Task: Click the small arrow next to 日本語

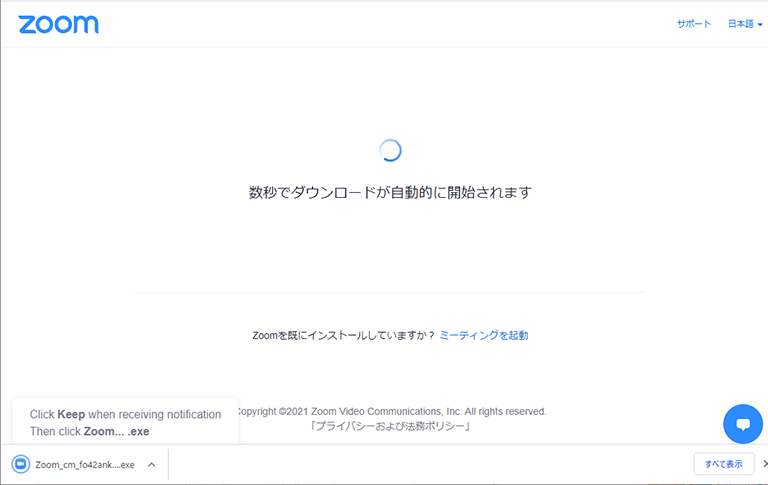Action: click(760, 25)
